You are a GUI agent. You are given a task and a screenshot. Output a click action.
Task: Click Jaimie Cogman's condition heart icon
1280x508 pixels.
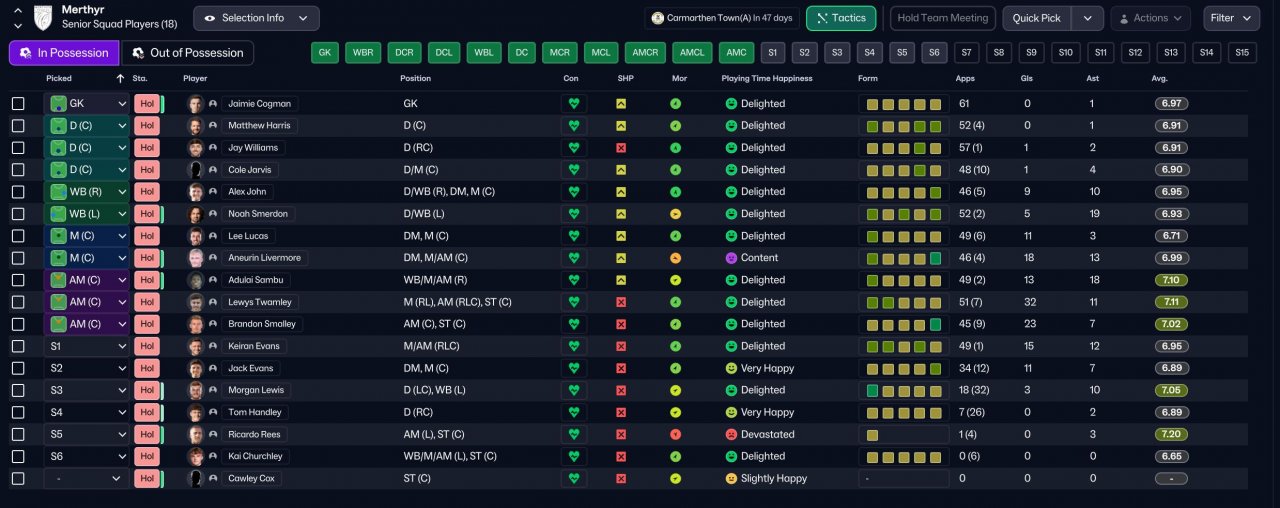(x=574, y=104)
